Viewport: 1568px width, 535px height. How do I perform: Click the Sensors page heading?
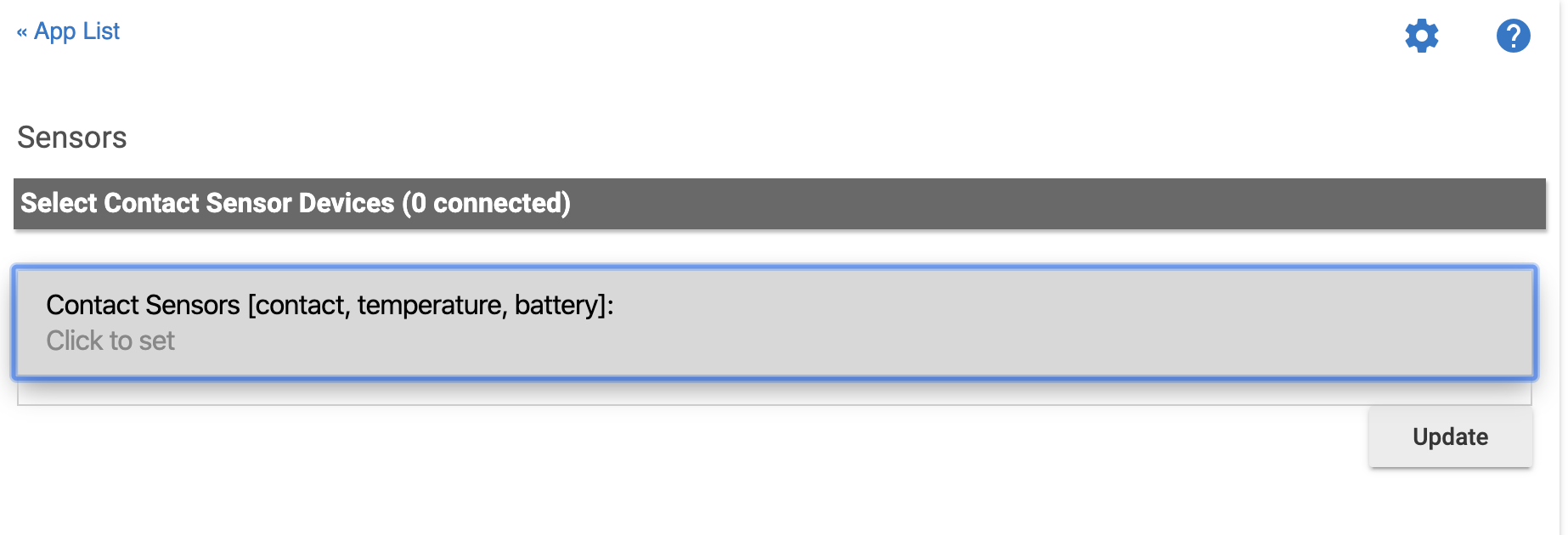pyautogui.click(x=72, y=138)
